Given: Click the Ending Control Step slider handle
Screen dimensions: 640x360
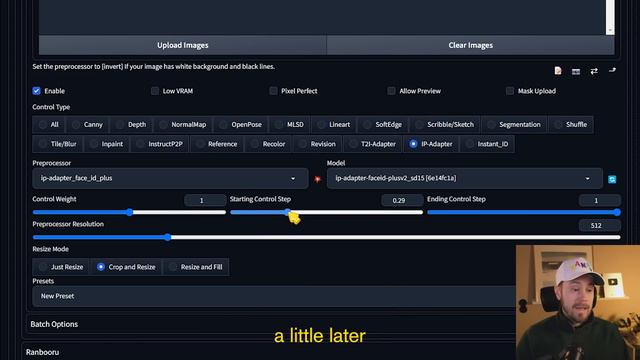Looking at the screenshot, I should (617, 212).
